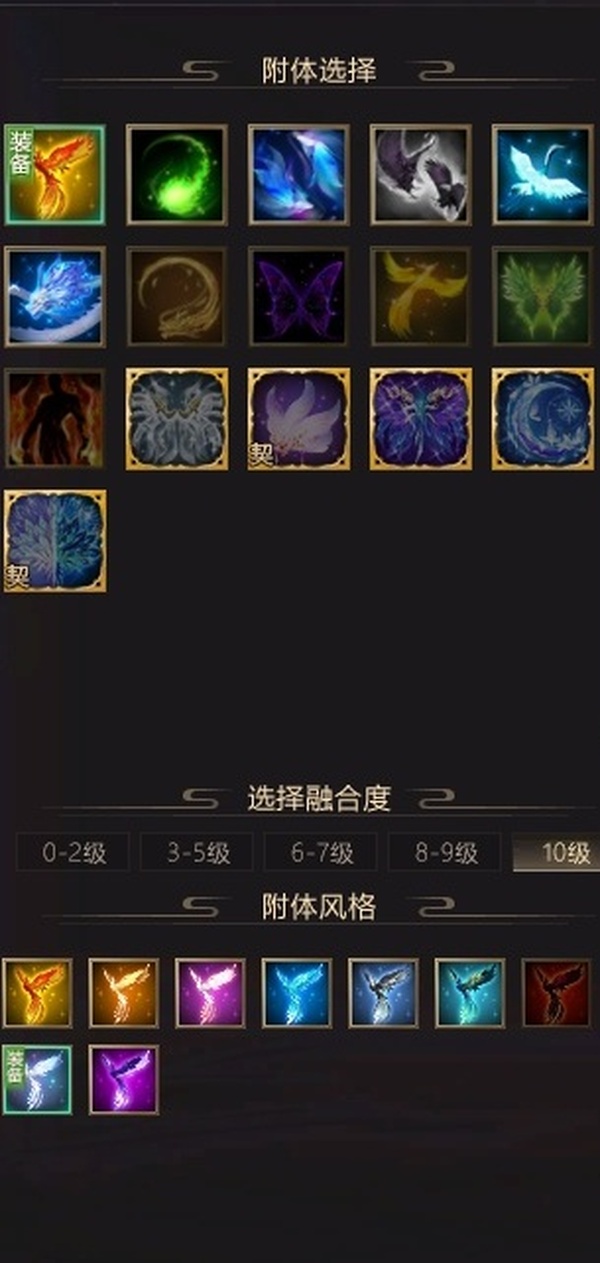Select the dark ravens possession icon

(x=421, y=174)
